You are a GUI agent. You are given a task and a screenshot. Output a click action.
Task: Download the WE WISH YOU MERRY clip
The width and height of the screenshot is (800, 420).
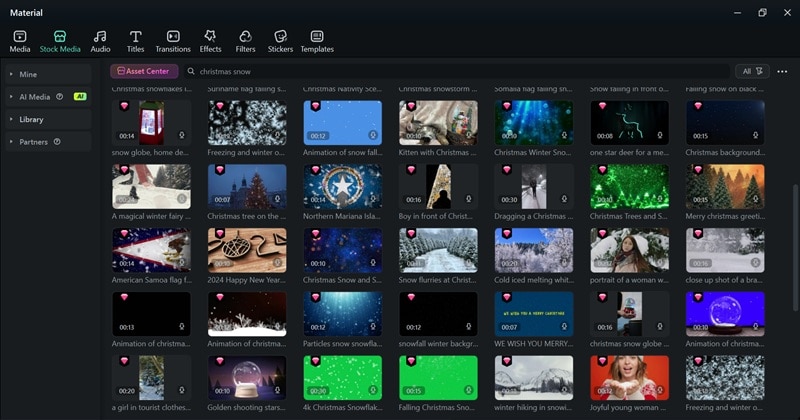coord(564,327)
